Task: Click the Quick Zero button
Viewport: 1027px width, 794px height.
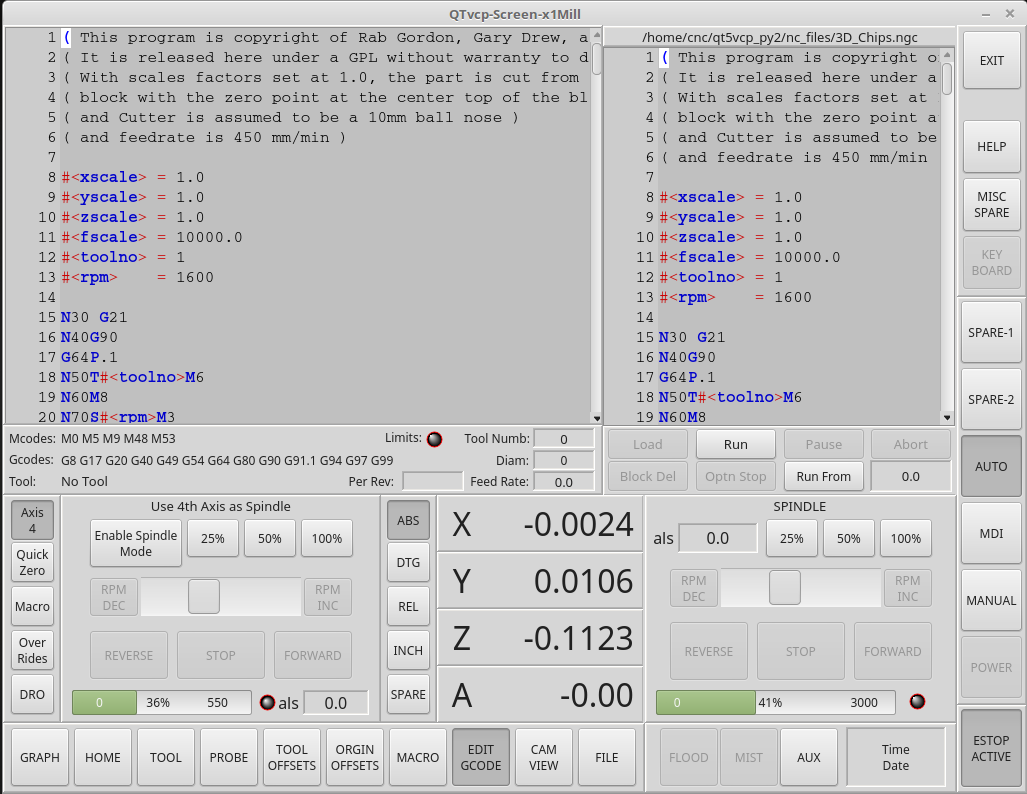Action: [32, 562]
